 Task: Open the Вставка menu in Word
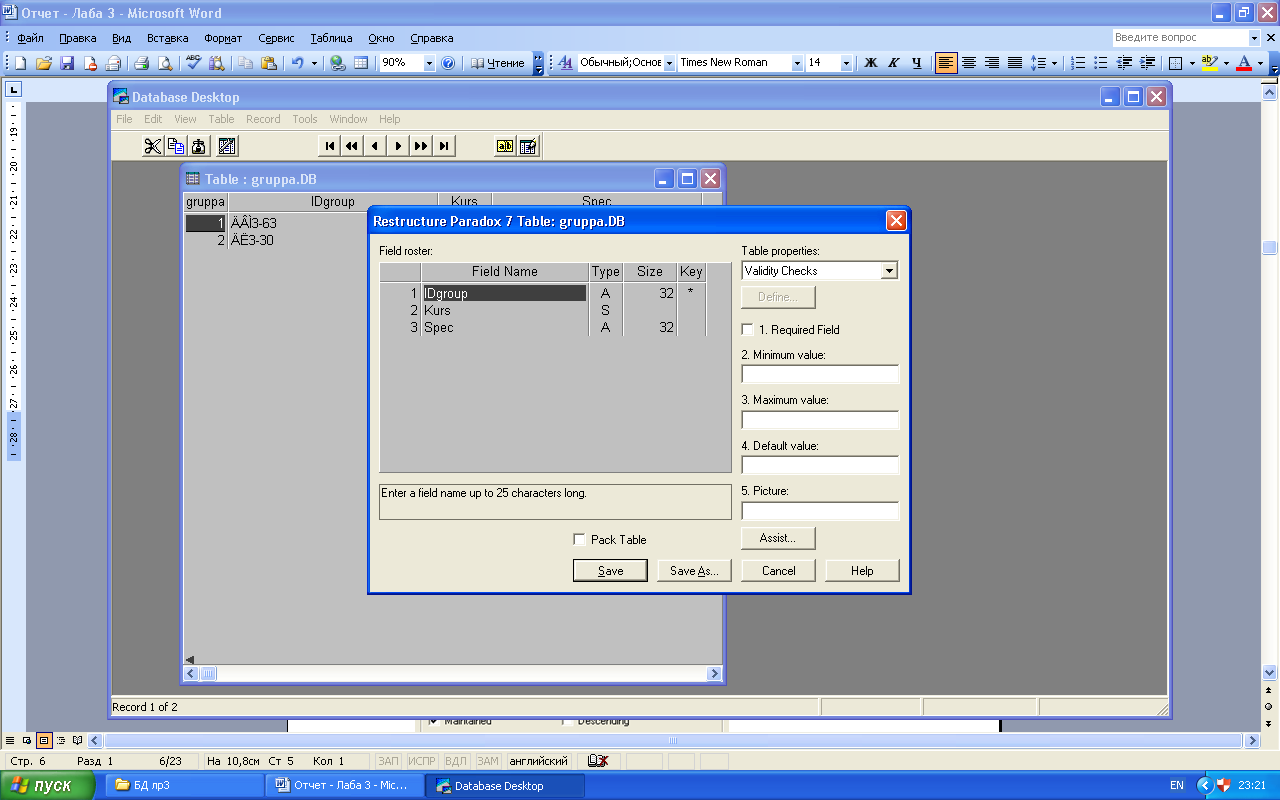[x=167, y=38]
